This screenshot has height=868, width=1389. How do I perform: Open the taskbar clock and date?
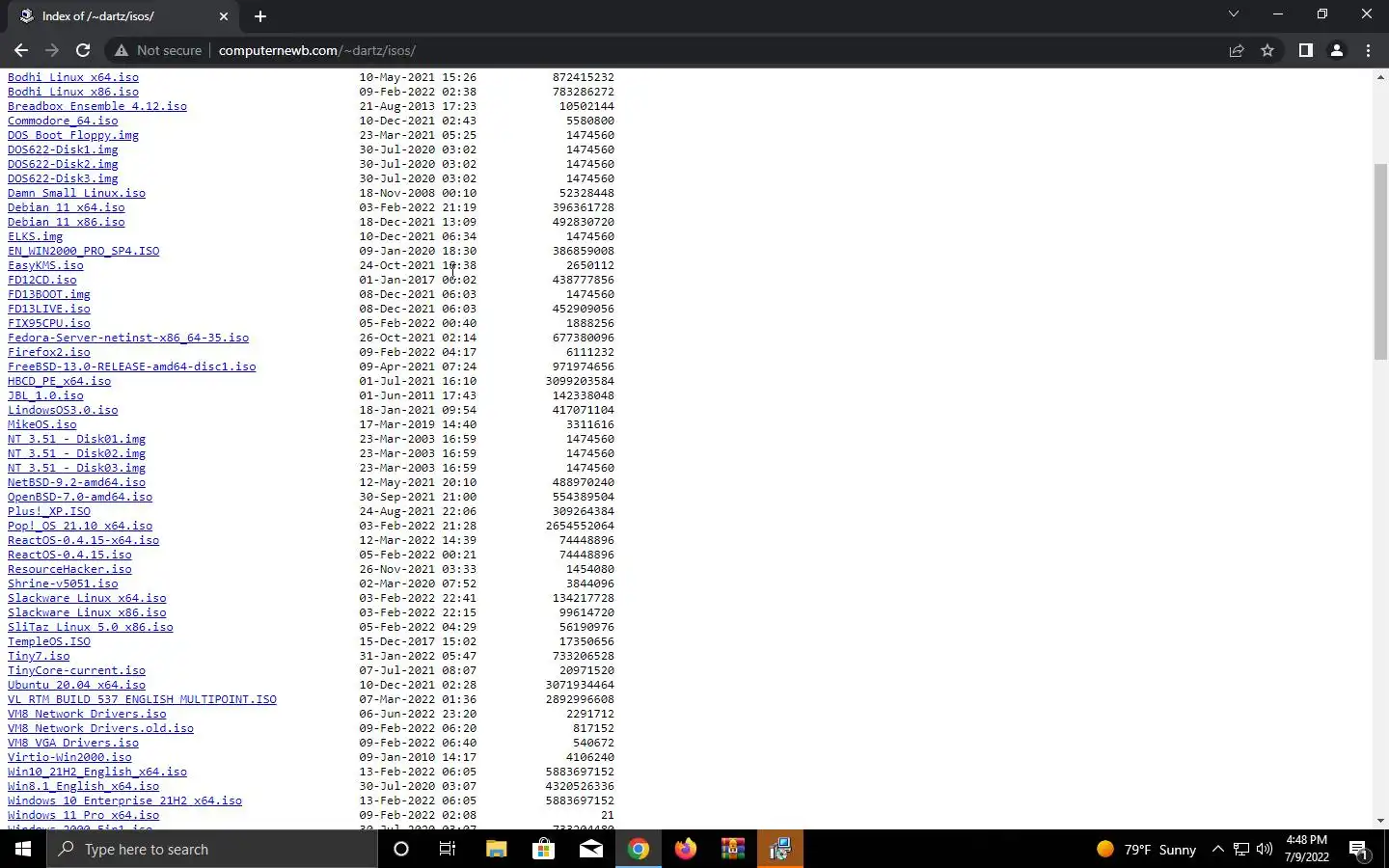click(x=1306, y=849)
